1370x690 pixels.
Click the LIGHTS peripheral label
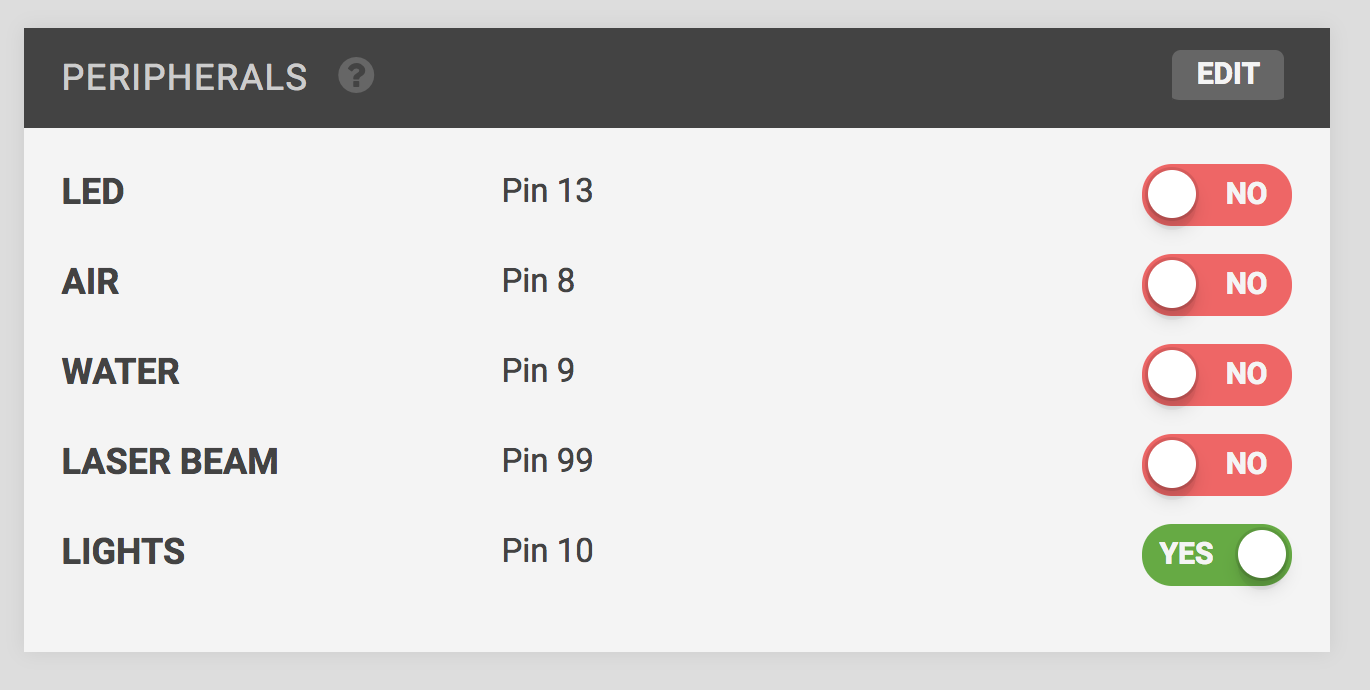[124, 552]
